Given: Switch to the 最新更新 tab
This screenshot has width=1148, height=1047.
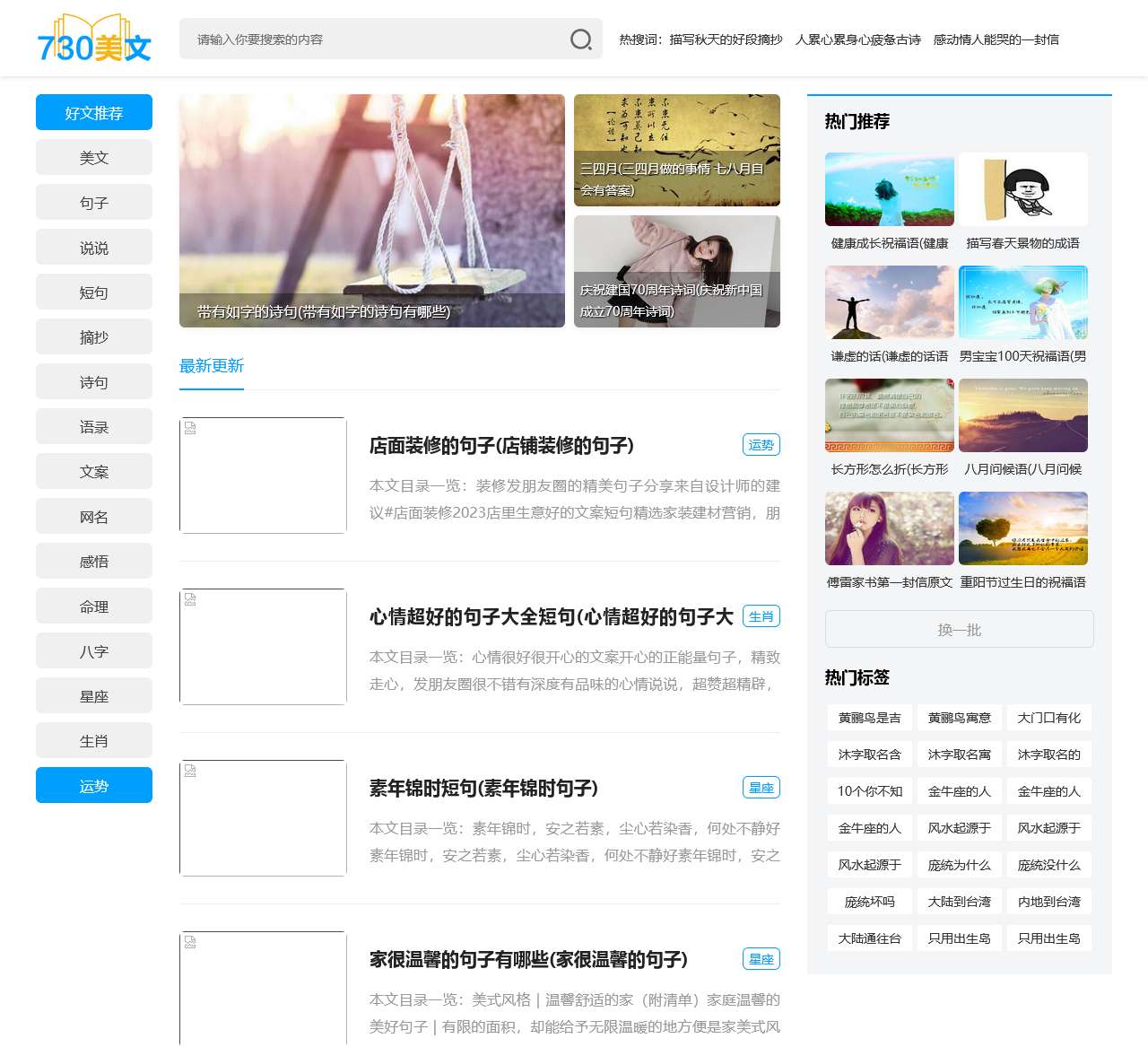Looking at the screenshot, I should click(211, 365).
